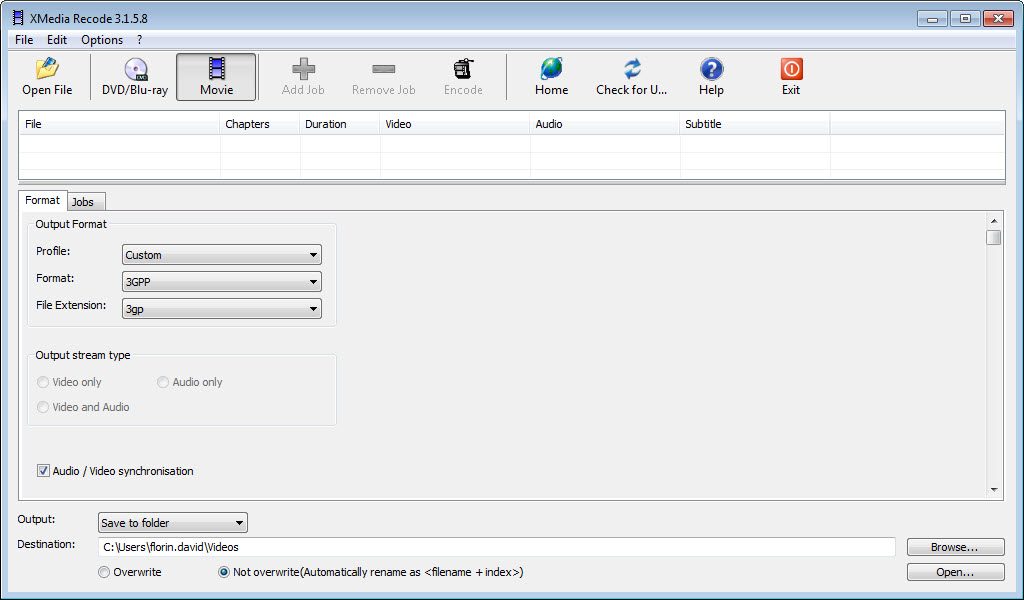
Task: Expand the Output dropdown Save to folder
Action: (x=172, y=523)
